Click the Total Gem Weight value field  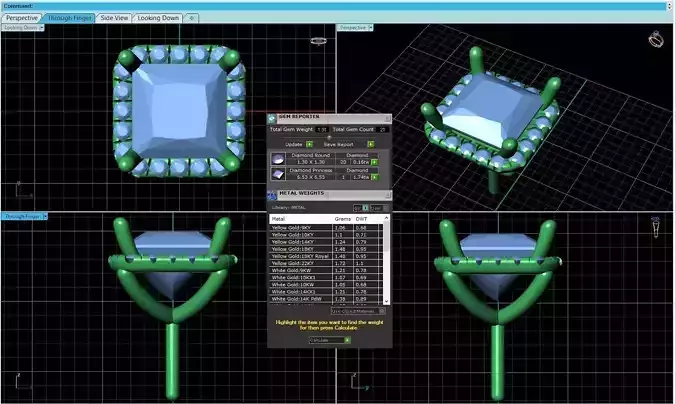pos(322,129)
